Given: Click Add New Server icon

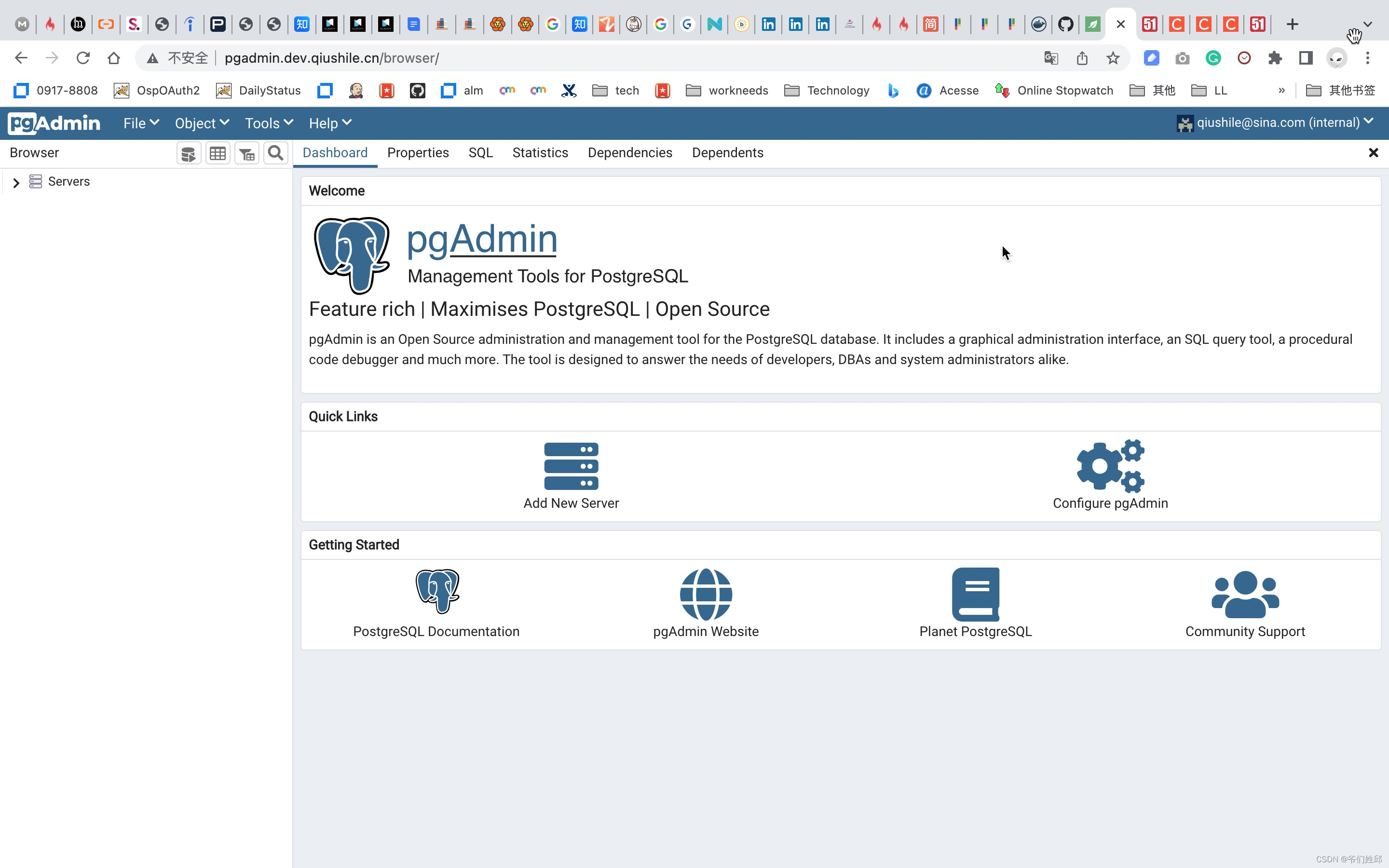Looking at the screenshot, I should [x=571, y=465].
